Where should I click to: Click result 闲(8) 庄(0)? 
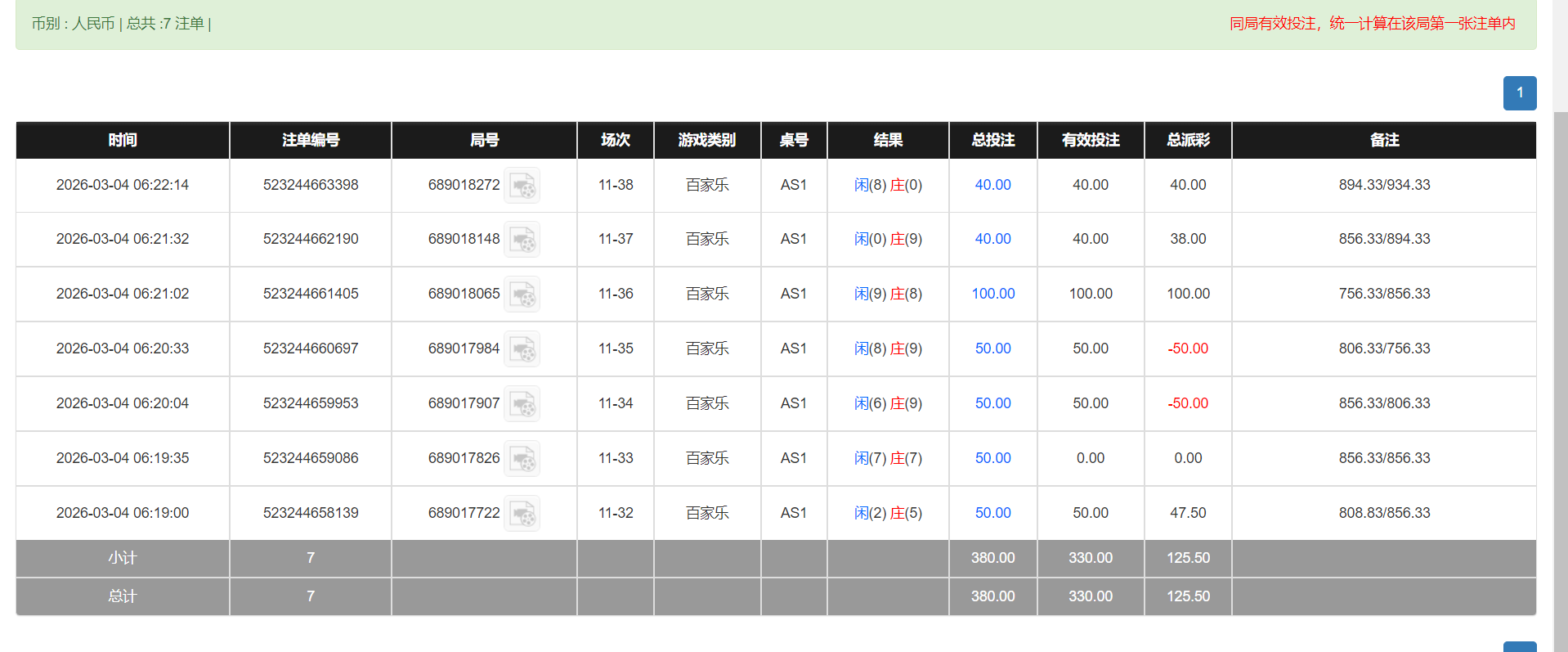(888, 185)
